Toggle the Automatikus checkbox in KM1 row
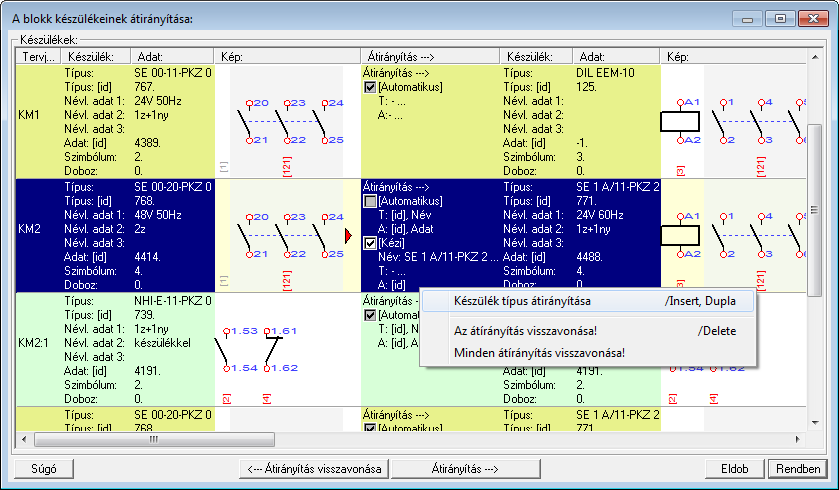 [x=370, y=89]
